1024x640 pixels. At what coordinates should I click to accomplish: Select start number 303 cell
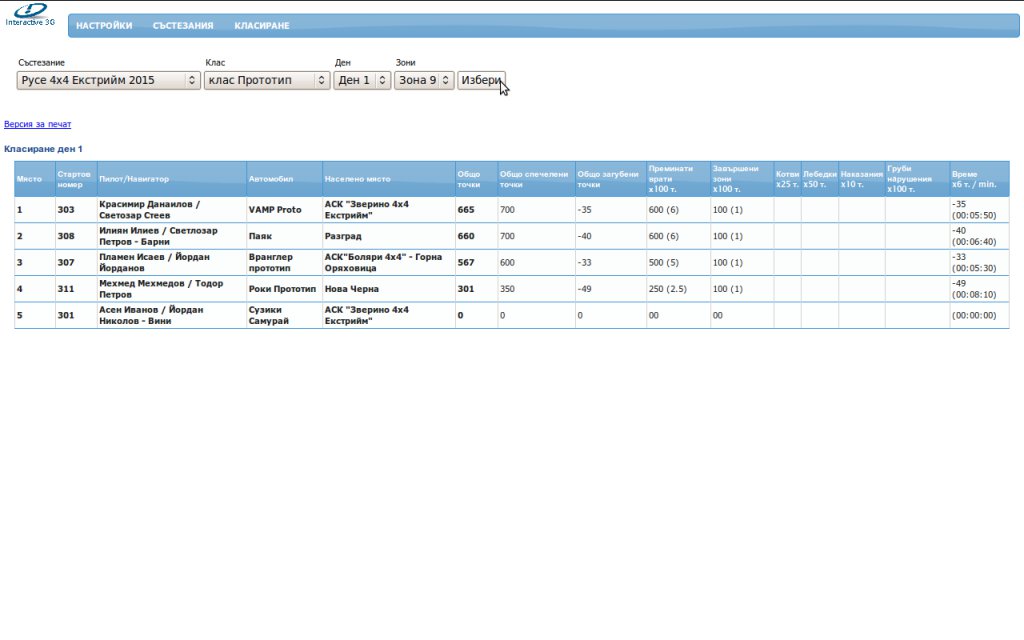(76, 210)
